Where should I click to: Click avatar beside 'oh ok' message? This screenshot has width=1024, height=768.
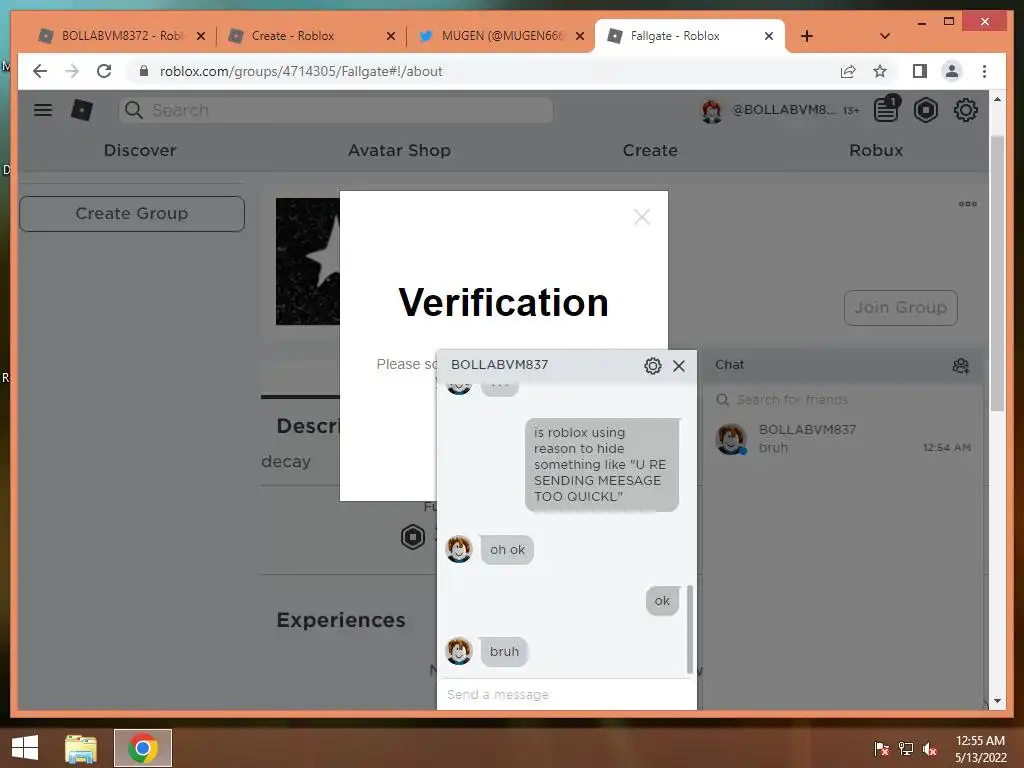tap(459, 549)
